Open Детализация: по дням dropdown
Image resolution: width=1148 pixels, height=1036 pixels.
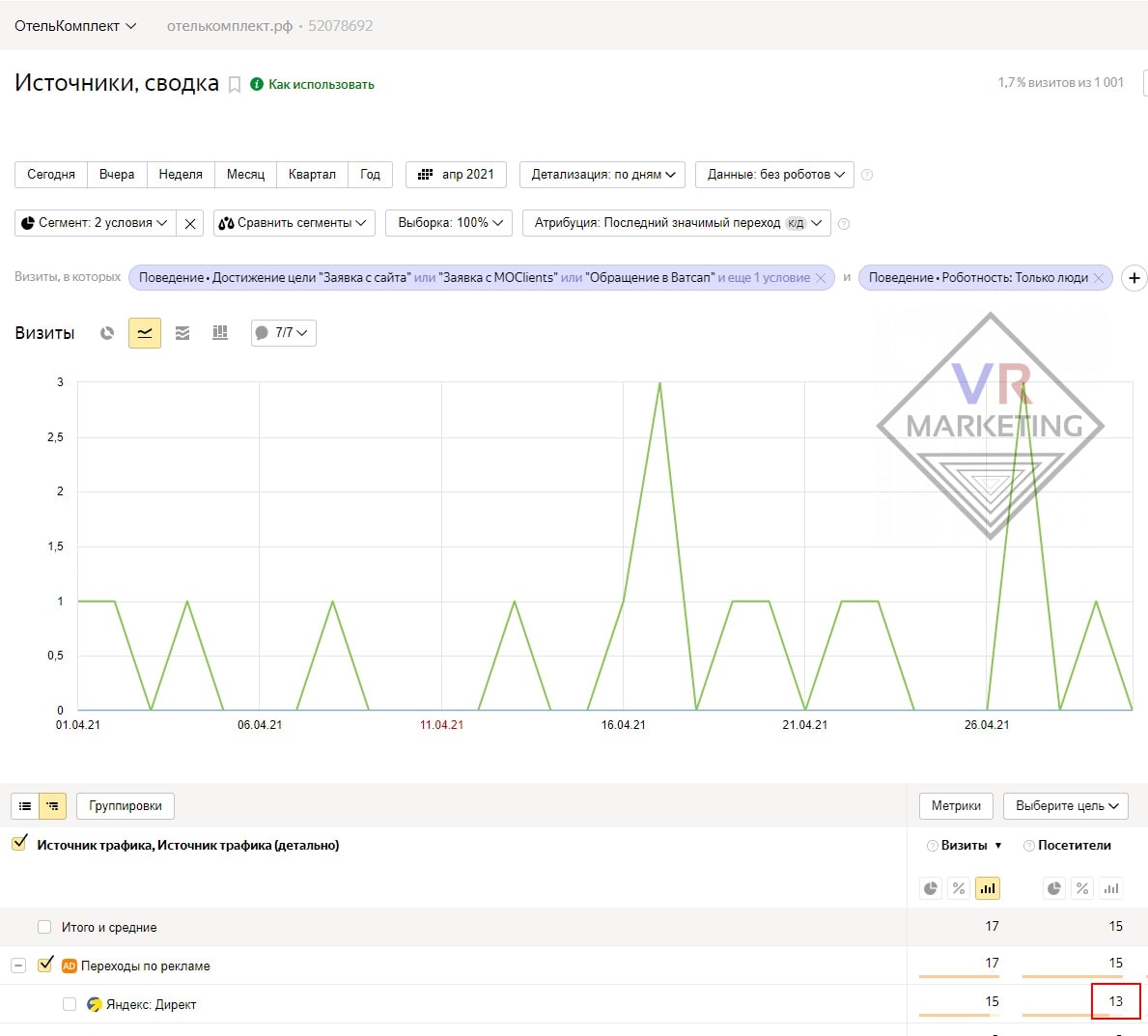point(602,175)
